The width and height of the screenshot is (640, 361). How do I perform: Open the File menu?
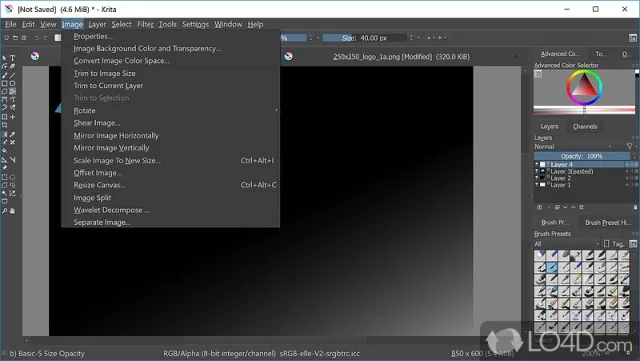click(x=11, y=25)
